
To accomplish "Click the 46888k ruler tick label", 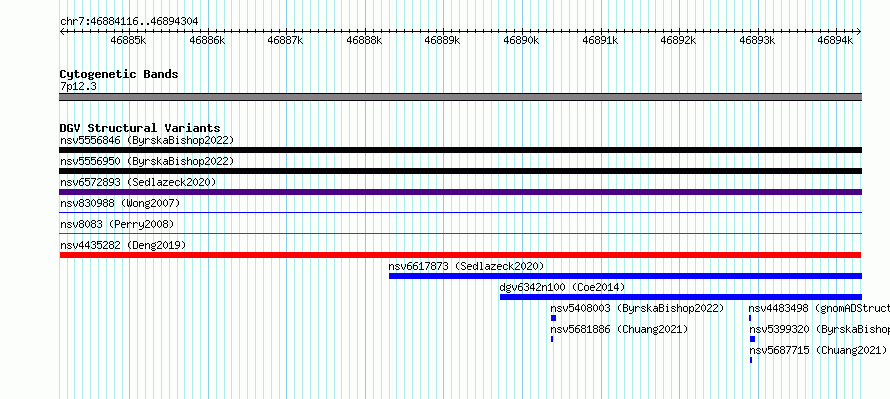I will coord(364,40).
